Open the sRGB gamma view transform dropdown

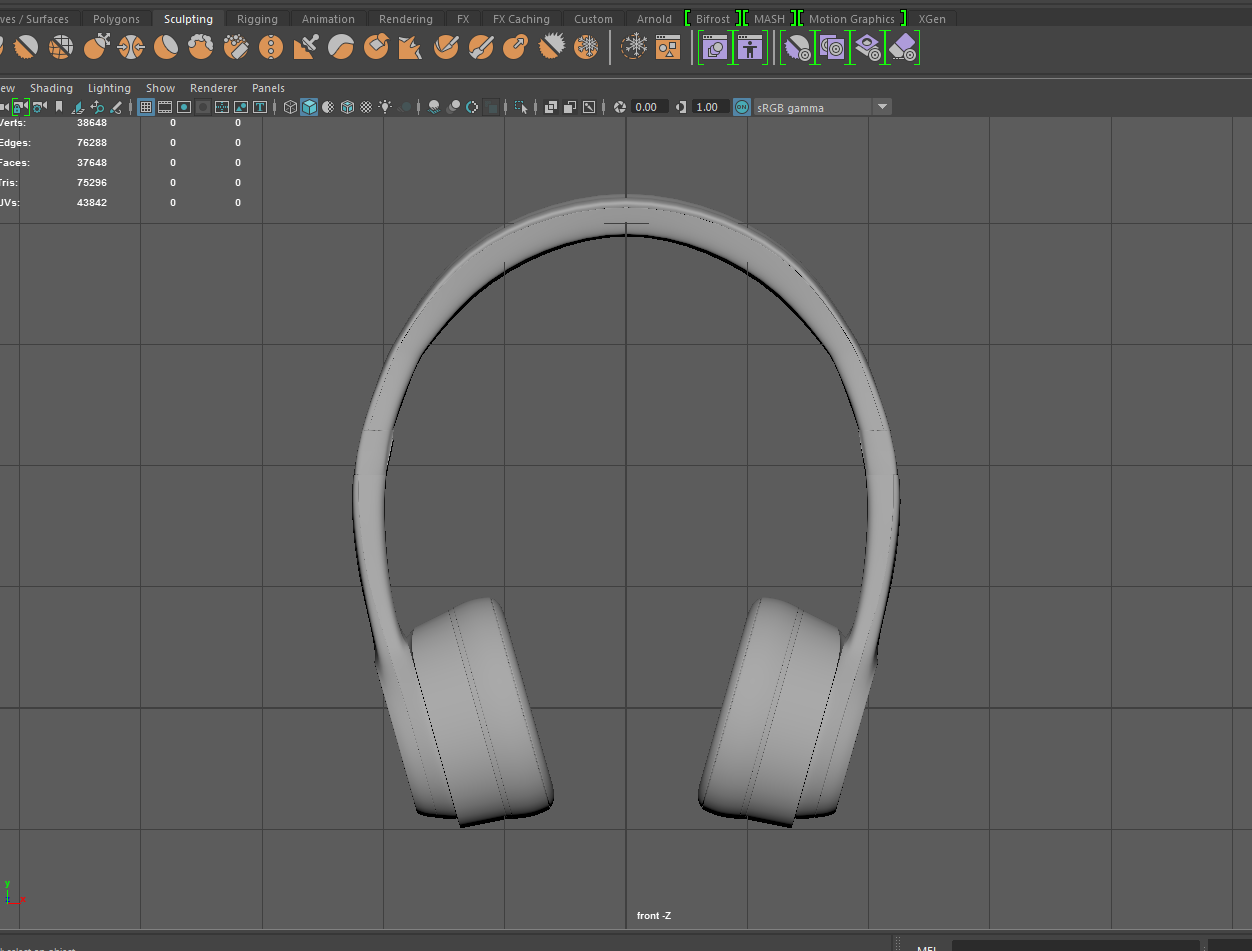pos(882,107)
